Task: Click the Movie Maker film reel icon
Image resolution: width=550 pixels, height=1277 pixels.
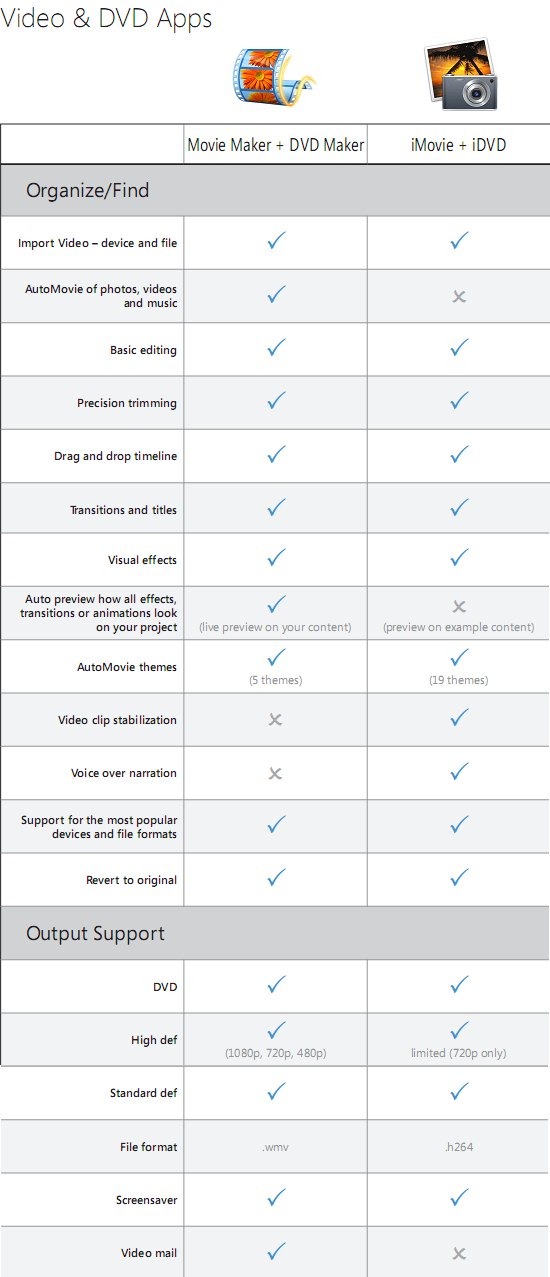Action: pyautogui.click(x=274, y=78)
